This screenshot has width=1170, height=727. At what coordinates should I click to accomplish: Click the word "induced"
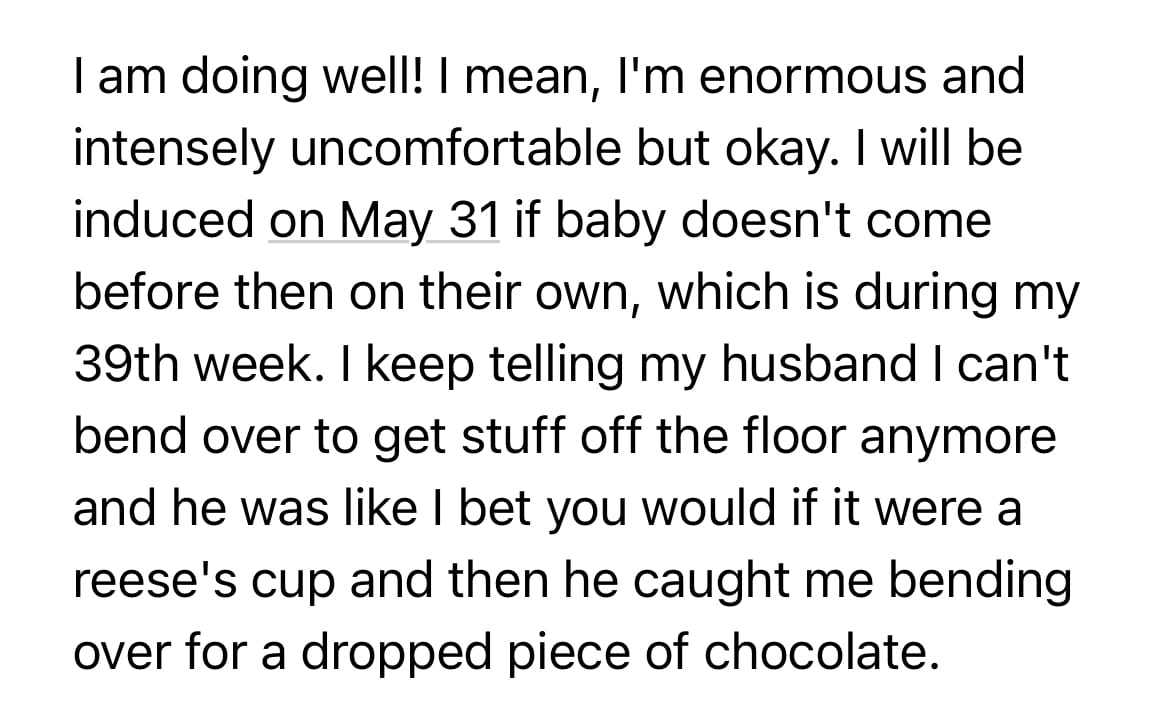164,220
